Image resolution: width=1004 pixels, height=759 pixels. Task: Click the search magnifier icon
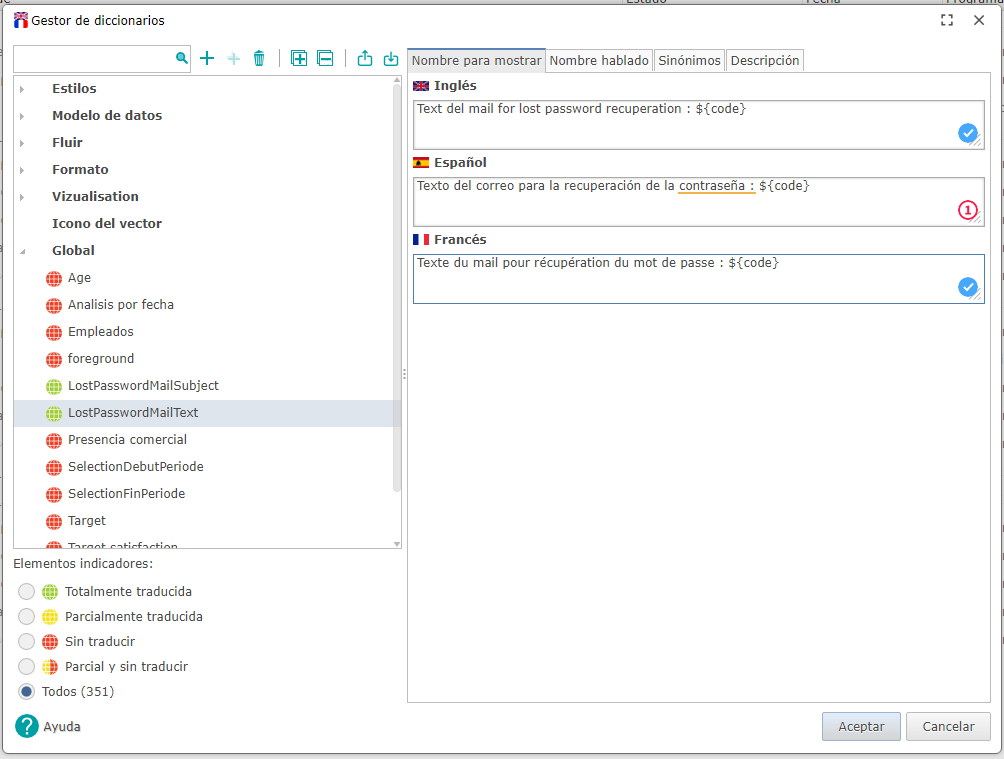(x=181, y=59)
